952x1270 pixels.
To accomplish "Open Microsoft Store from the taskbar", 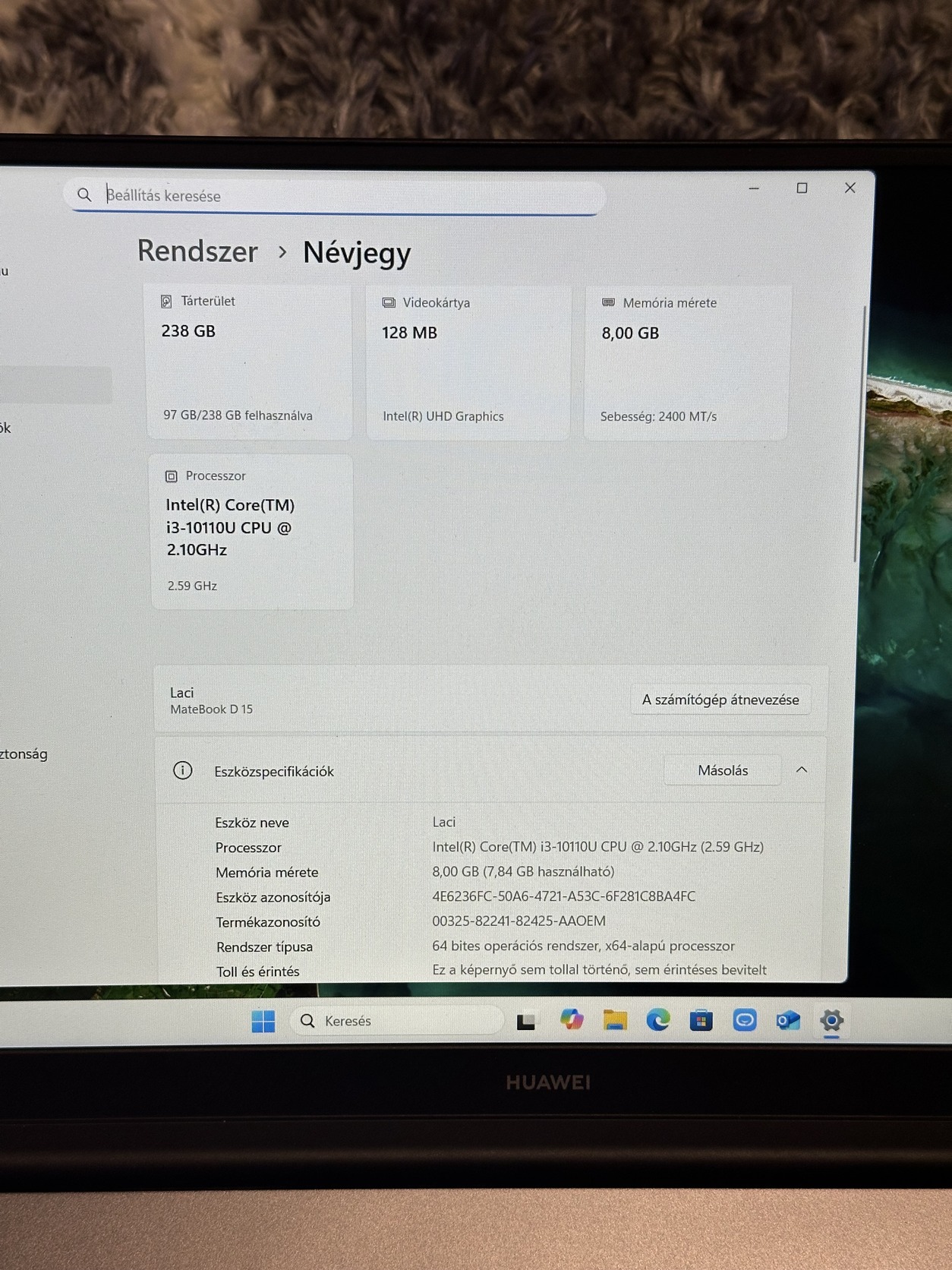I will click(701, 1020).
